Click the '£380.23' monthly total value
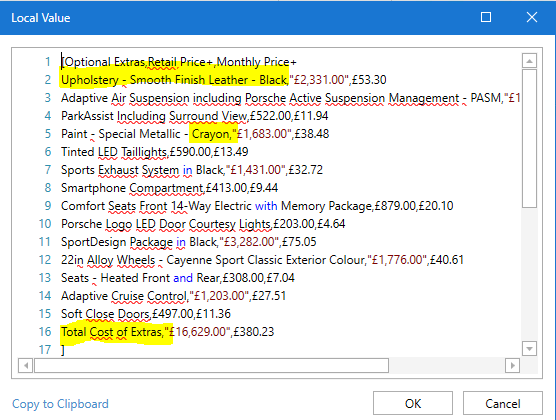Image resolution: width=556 pixels, height=420 pixels. point(254,332)
